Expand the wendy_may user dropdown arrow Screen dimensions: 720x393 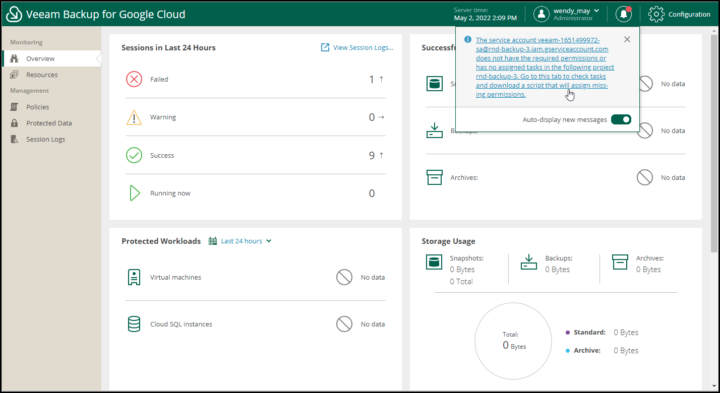tap(596, 11)
